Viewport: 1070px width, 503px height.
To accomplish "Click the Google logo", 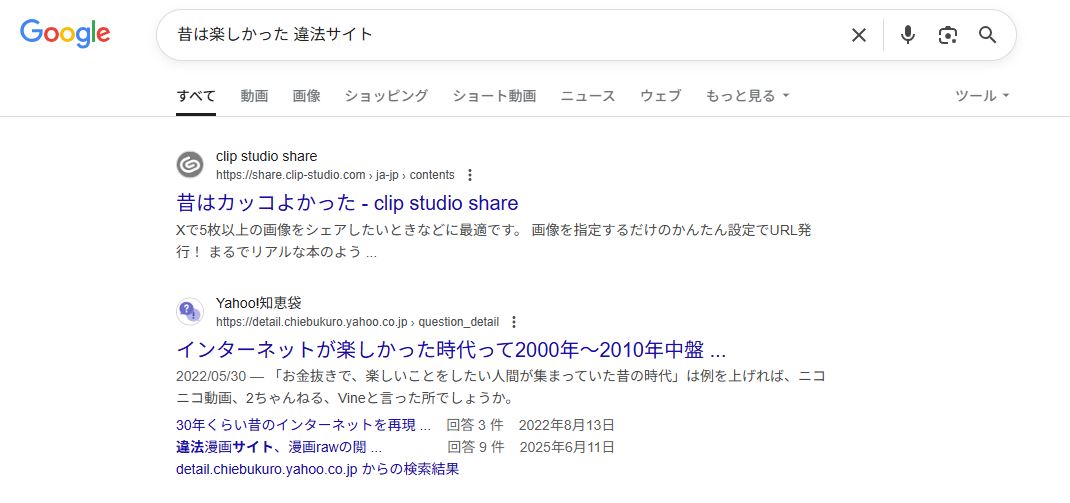I will click(65, 33).
